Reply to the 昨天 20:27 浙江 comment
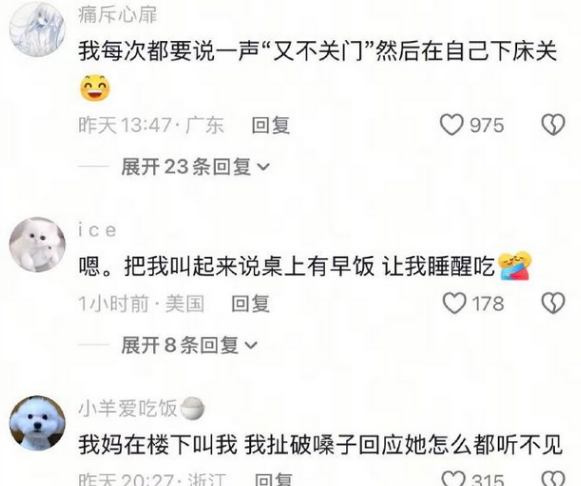 273,479
